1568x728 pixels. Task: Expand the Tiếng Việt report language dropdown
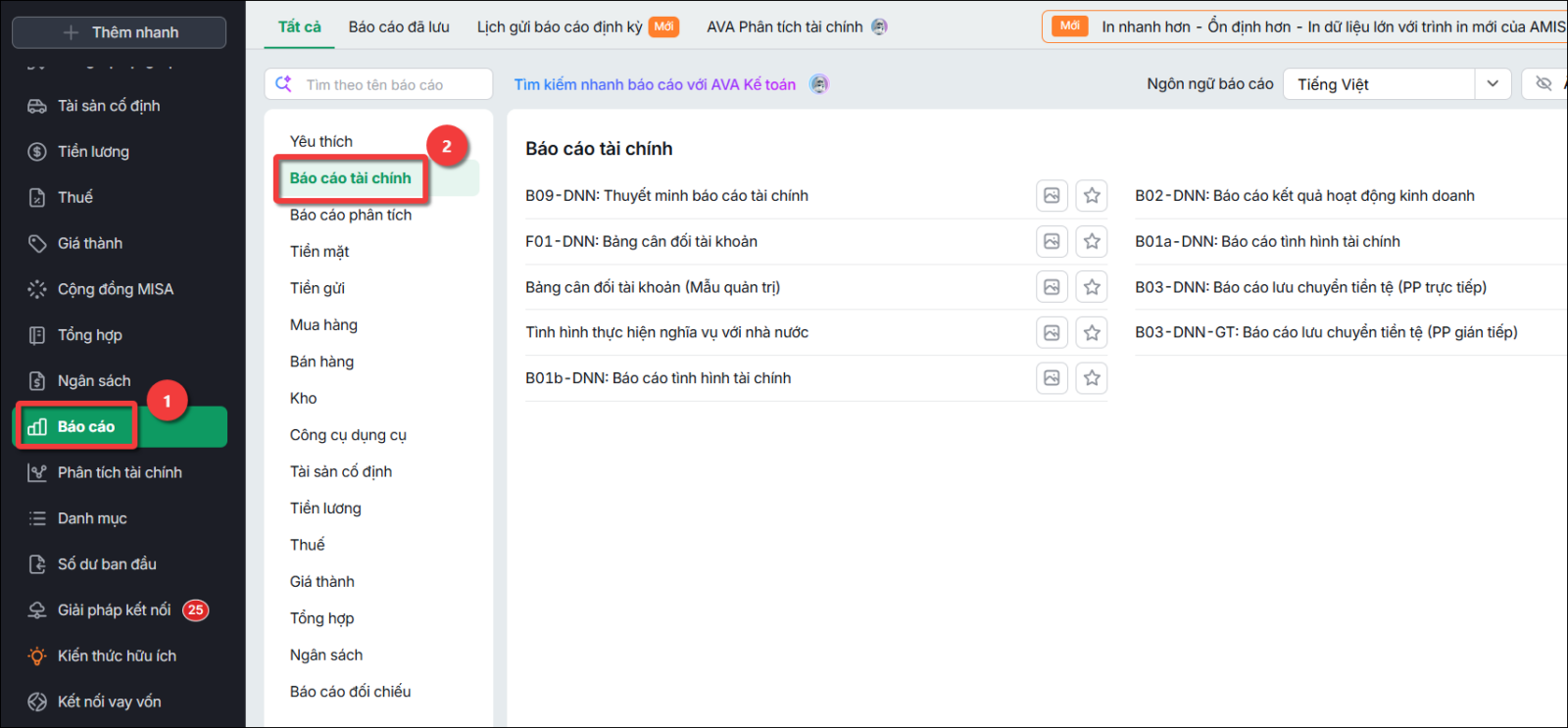pyautogui.click(x=1493, y=84)
